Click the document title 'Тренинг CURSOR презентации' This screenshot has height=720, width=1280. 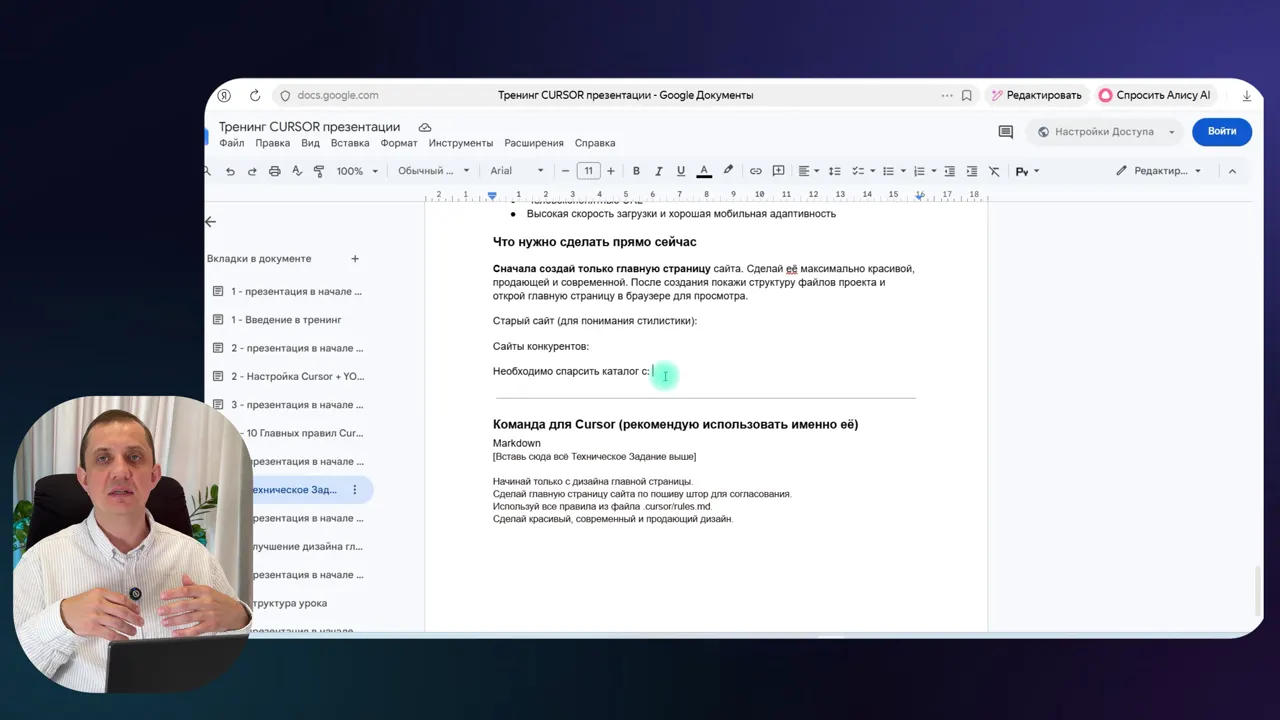point(309,127)
